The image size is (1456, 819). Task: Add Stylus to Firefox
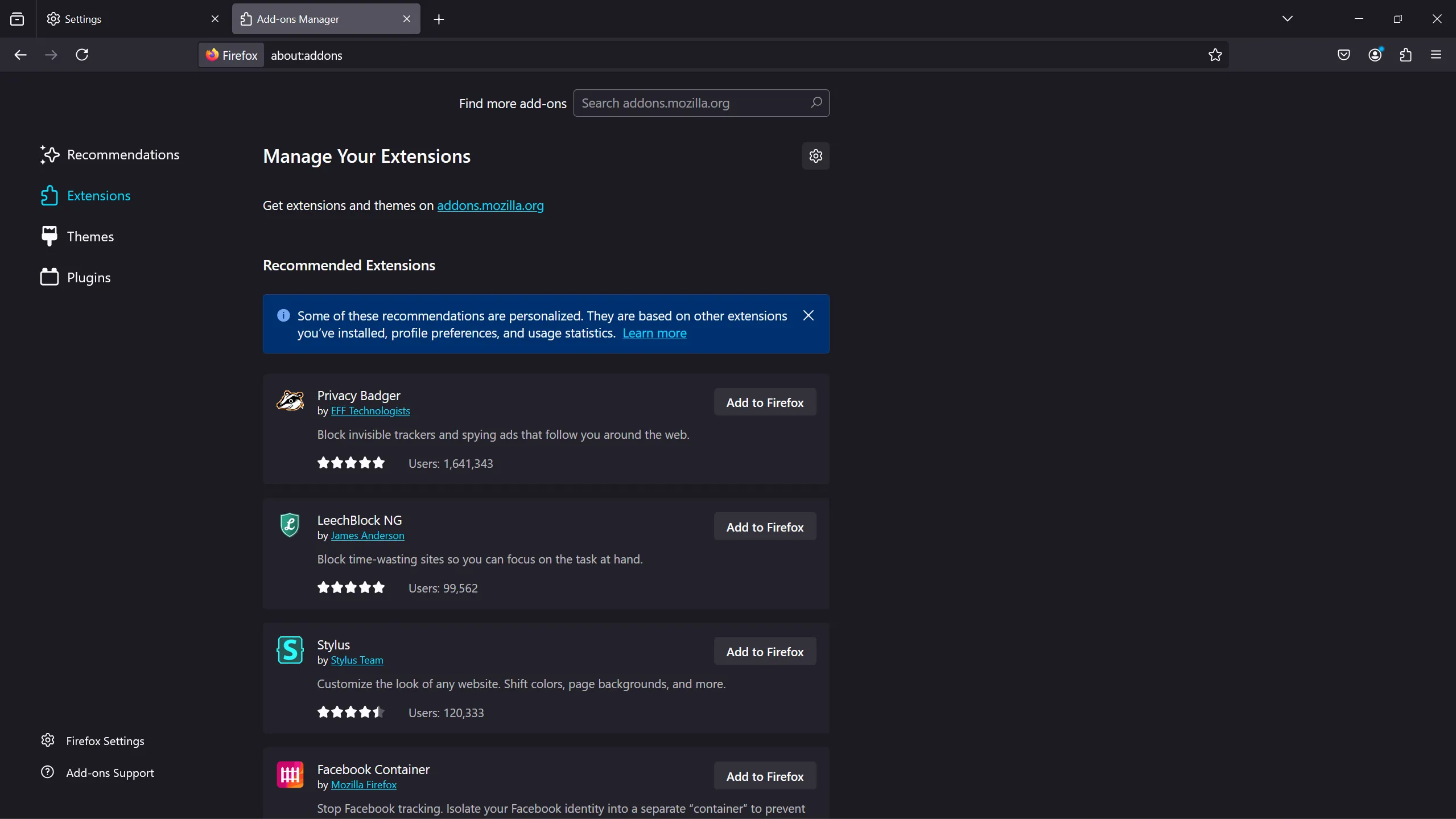[x=765, y=652]
